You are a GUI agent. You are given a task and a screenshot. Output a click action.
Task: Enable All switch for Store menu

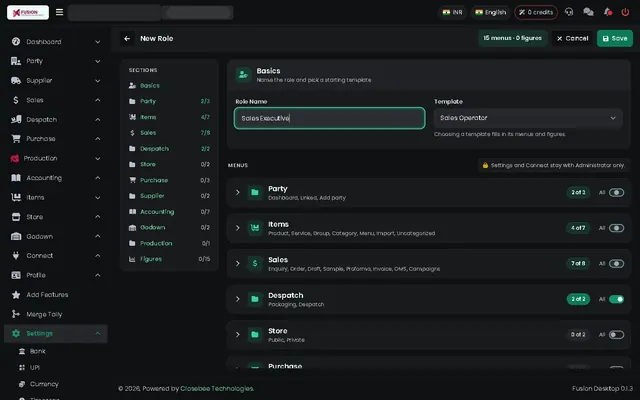616,335
